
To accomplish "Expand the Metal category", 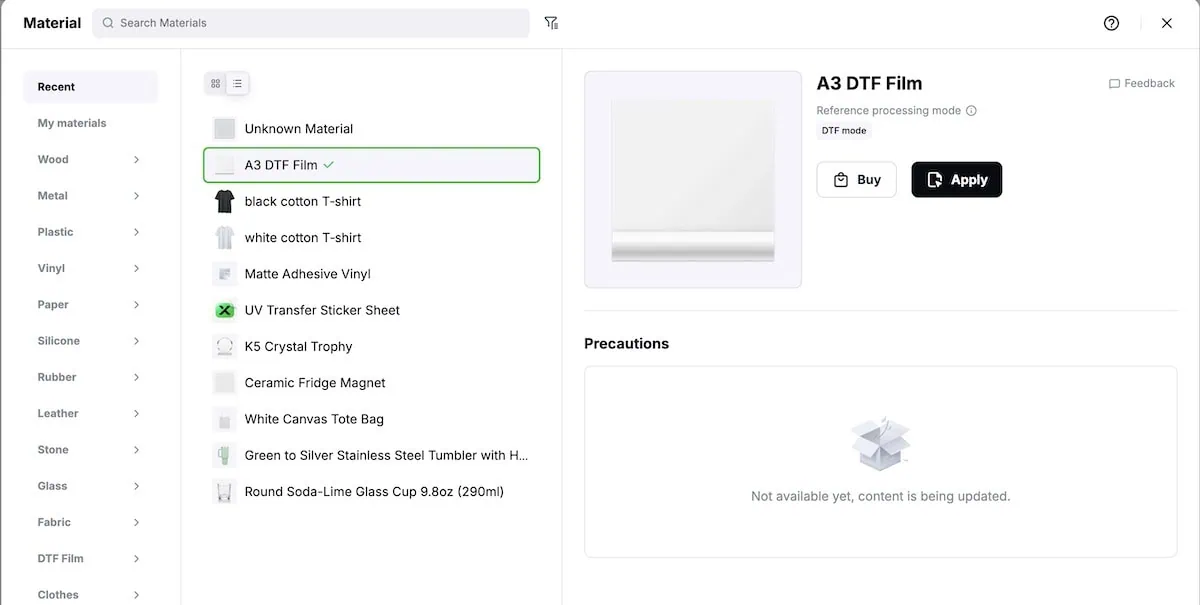I will coord(90,196).
